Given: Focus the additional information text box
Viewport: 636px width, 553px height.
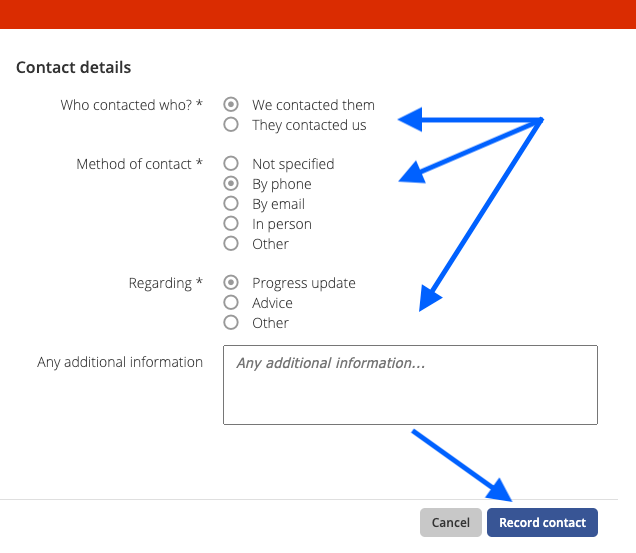Looking at the screenshot, I should [x=410, y=385].
